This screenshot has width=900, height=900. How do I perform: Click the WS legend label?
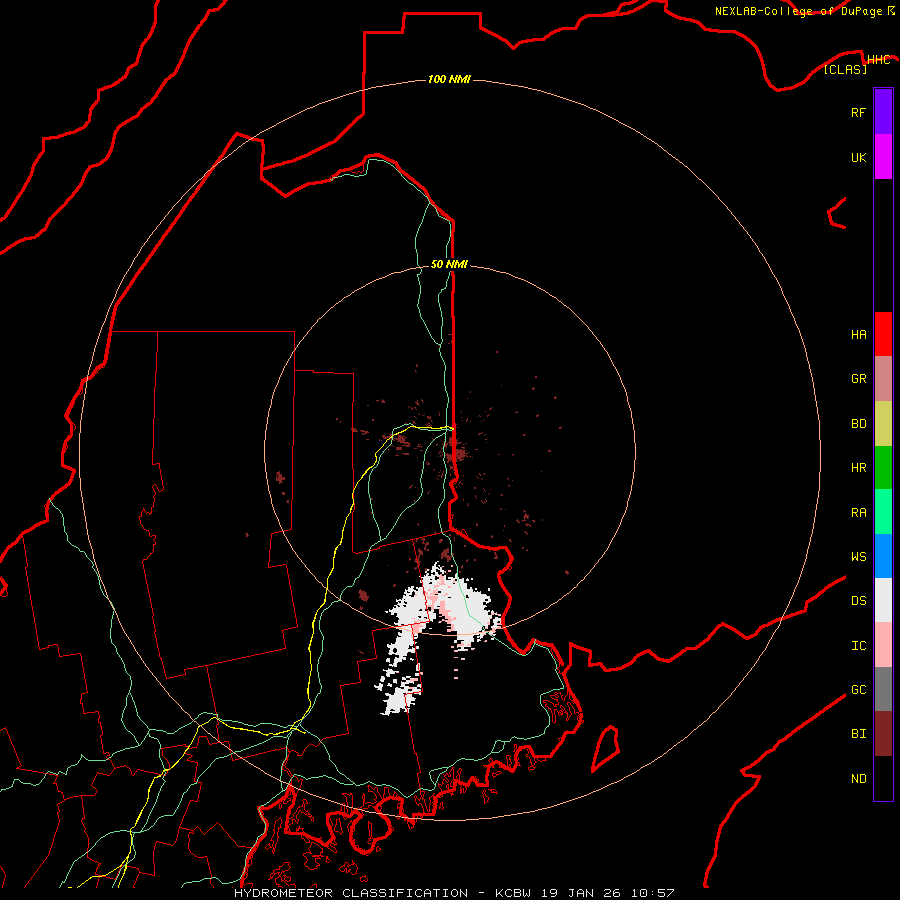tap(858, 557)
